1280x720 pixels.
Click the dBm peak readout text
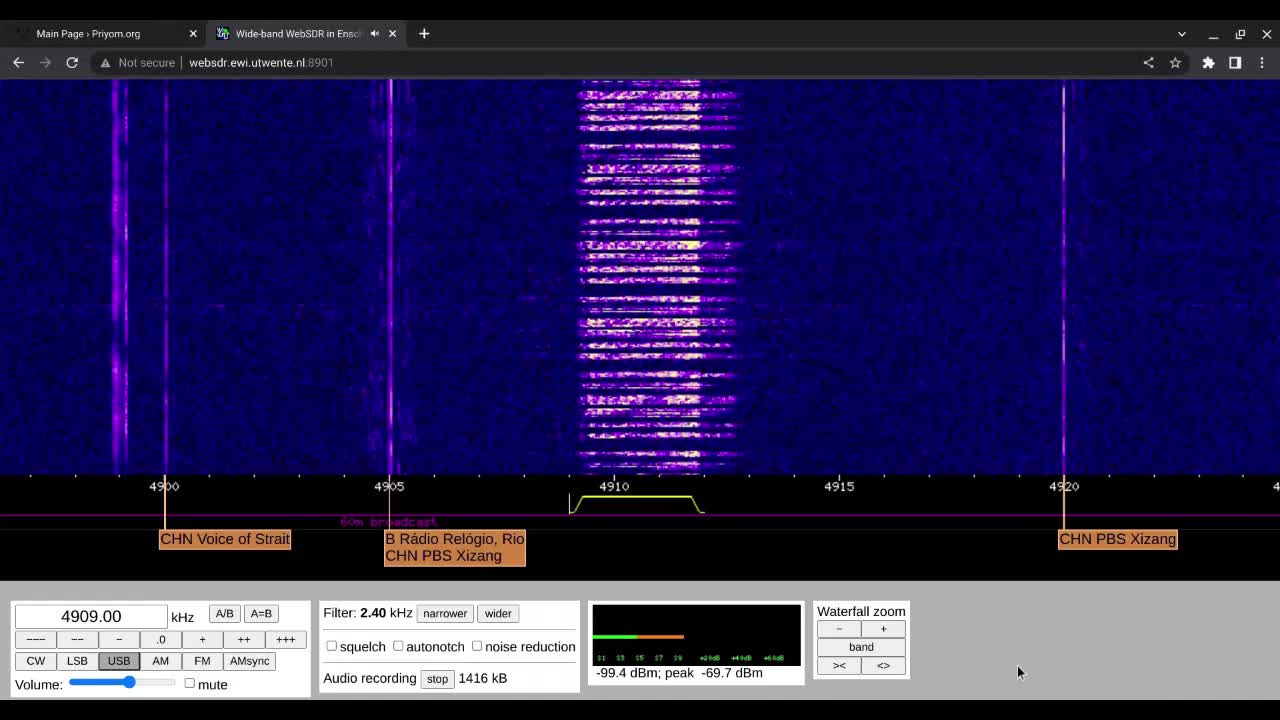coord(679,673)
